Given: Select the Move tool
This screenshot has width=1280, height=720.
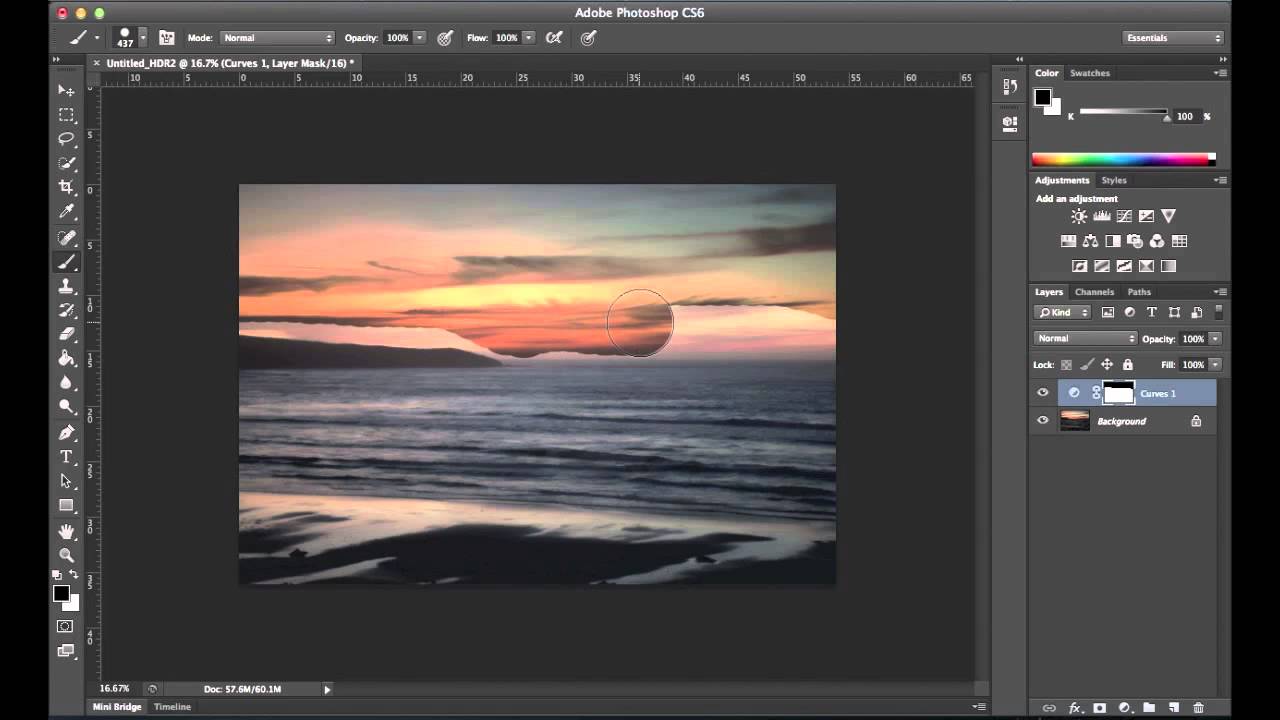Looking at the screenshot, I should pos(66,90).
